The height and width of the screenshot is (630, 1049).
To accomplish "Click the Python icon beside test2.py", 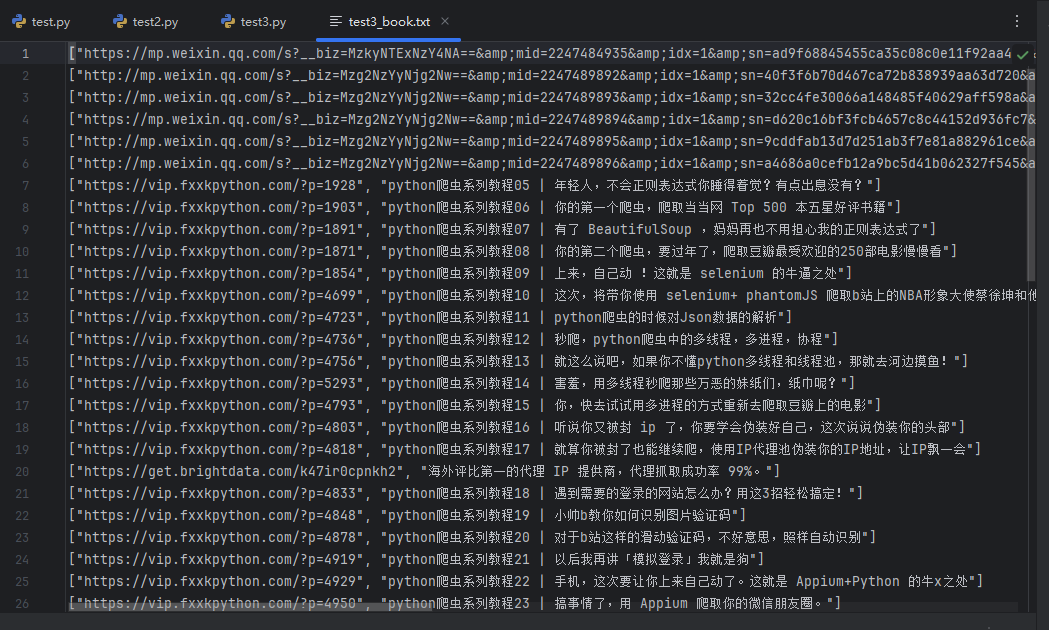I will point(120,21).
